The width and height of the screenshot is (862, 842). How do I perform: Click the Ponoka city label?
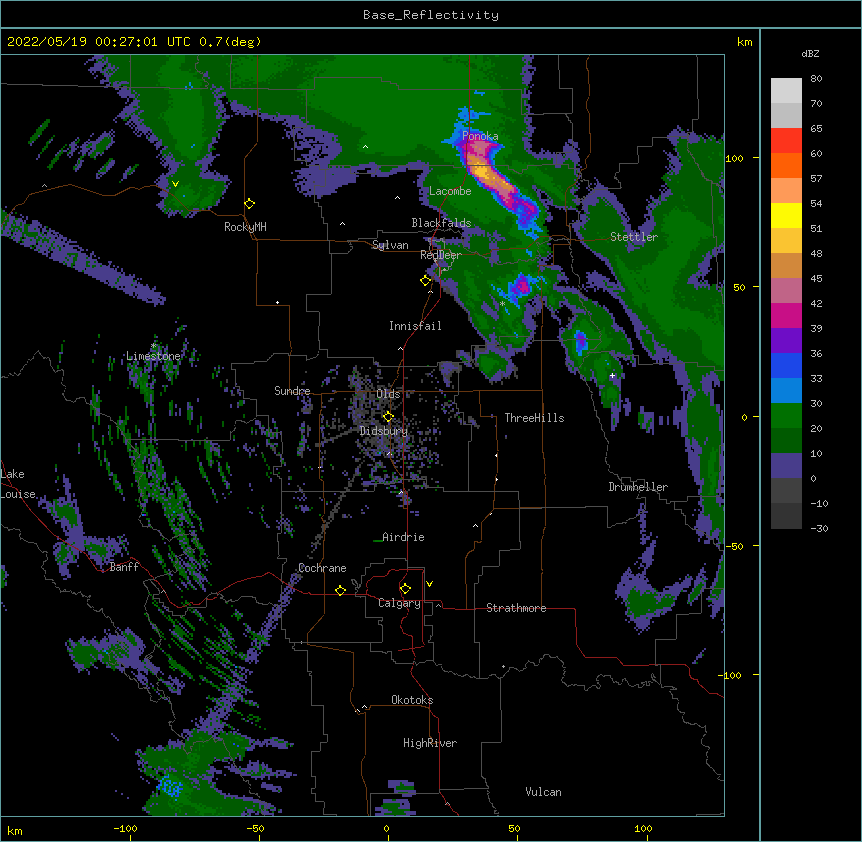480,136
